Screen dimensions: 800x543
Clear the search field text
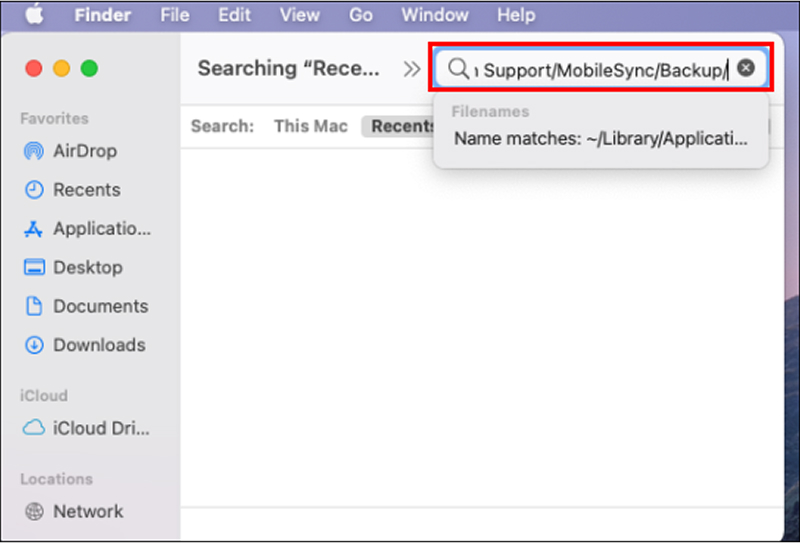tap(745, 67)
